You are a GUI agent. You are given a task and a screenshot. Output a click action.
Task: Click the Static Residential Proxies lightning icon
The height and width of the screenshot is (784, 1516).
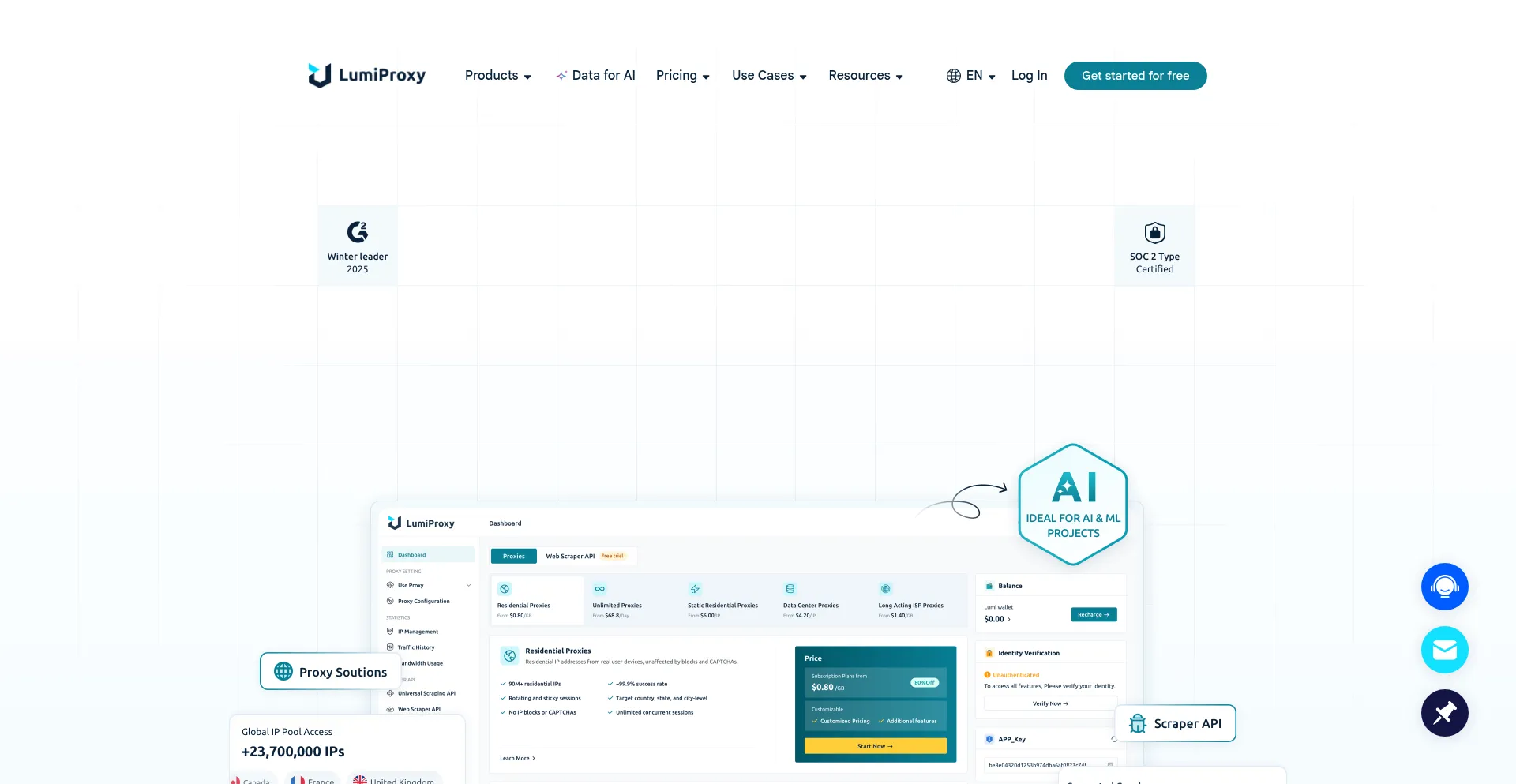pos(695,589)
